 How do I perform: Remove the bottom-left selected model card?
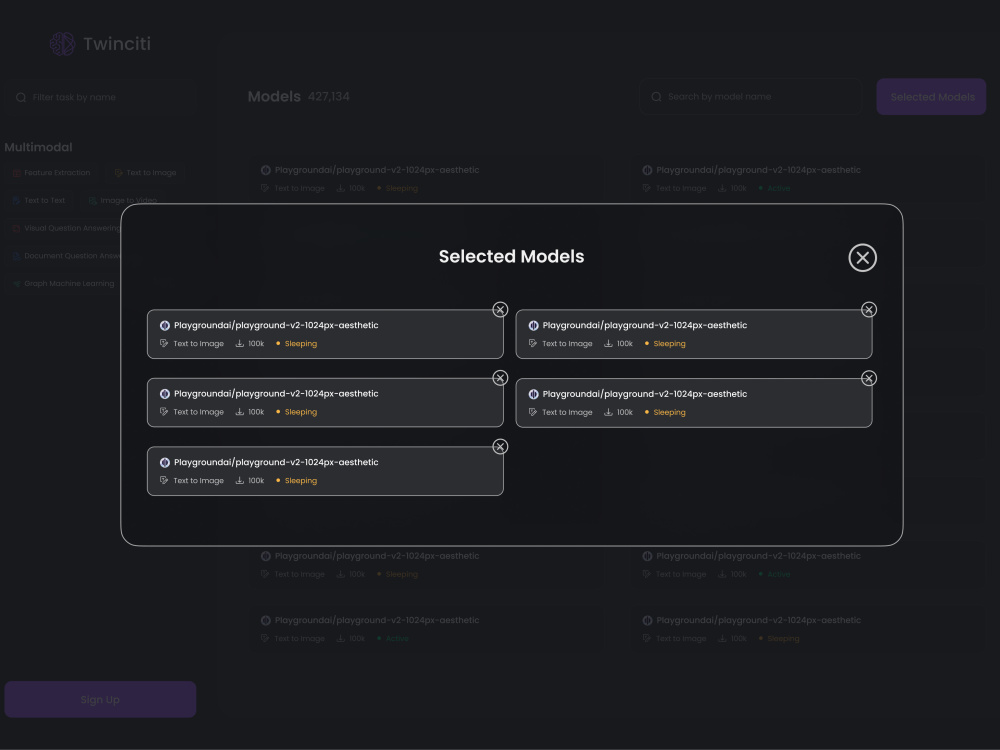point(500,447)
